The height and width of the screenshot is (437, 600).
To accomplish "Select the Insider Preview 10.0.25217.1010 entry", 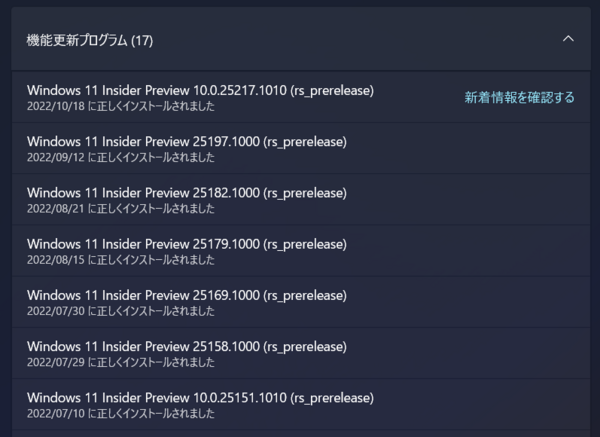I will (x=200, y=90).
